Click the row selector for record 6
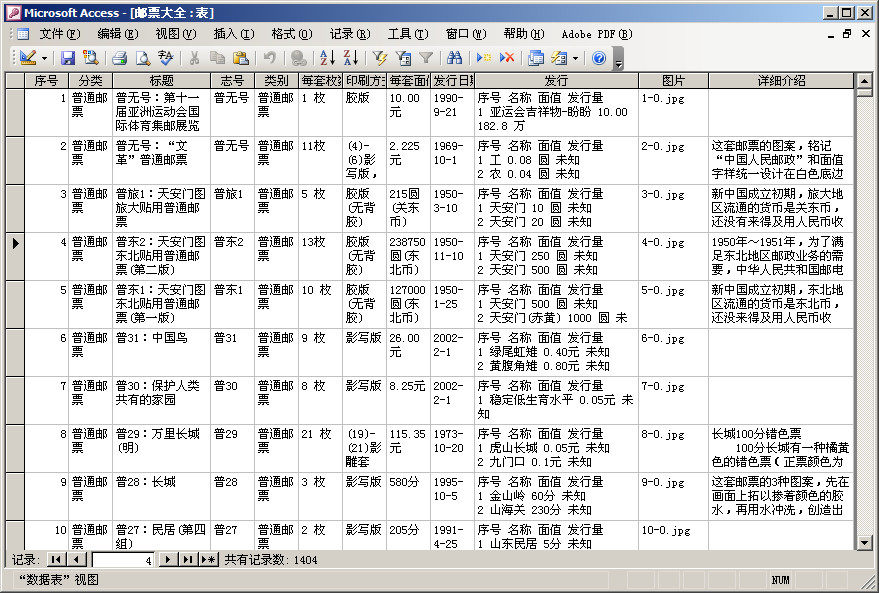Screen dimensions: 879x593 coord(15,352)
